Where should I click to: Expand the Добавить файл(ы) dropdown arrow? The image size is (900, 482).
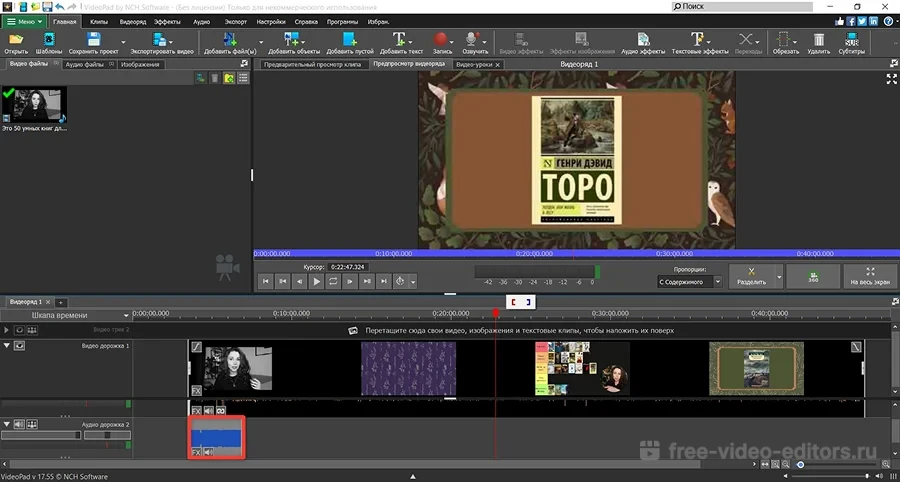[261, 42]
